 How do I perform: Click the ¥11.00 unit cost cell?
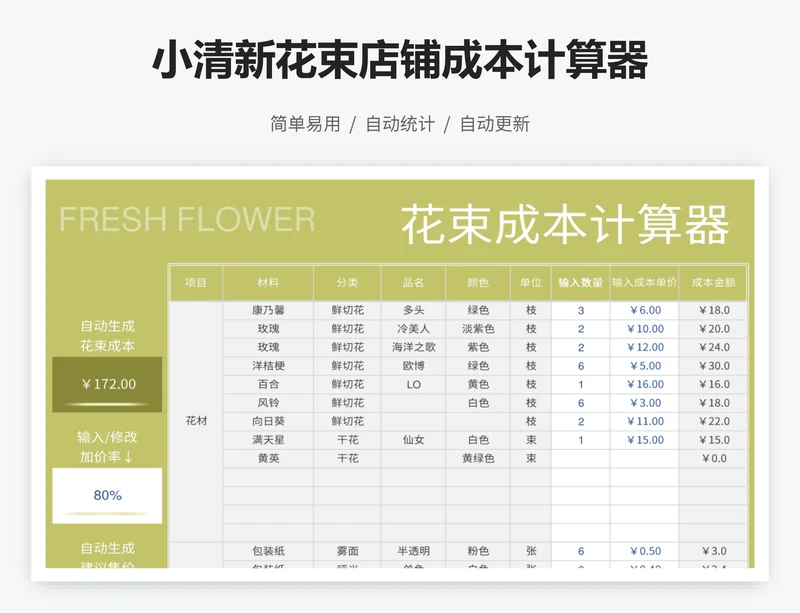[644, 422]
